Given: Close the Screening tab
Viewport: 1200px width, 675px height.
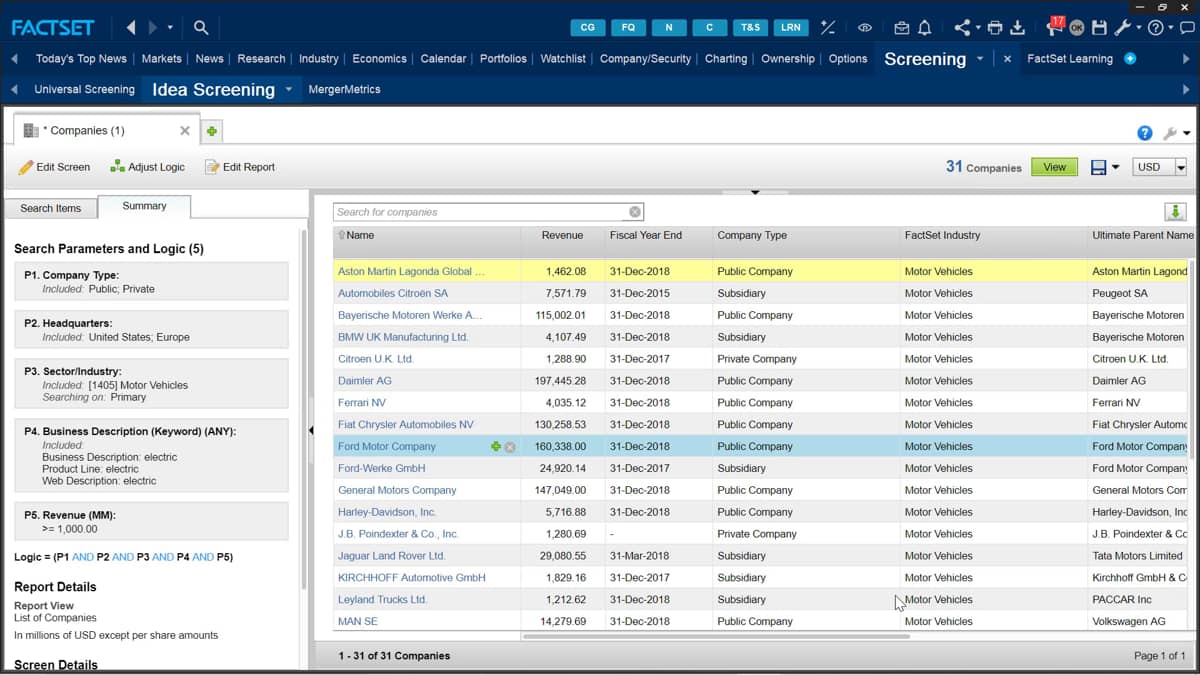Looking at the screenshot, I should [1007, 59].
